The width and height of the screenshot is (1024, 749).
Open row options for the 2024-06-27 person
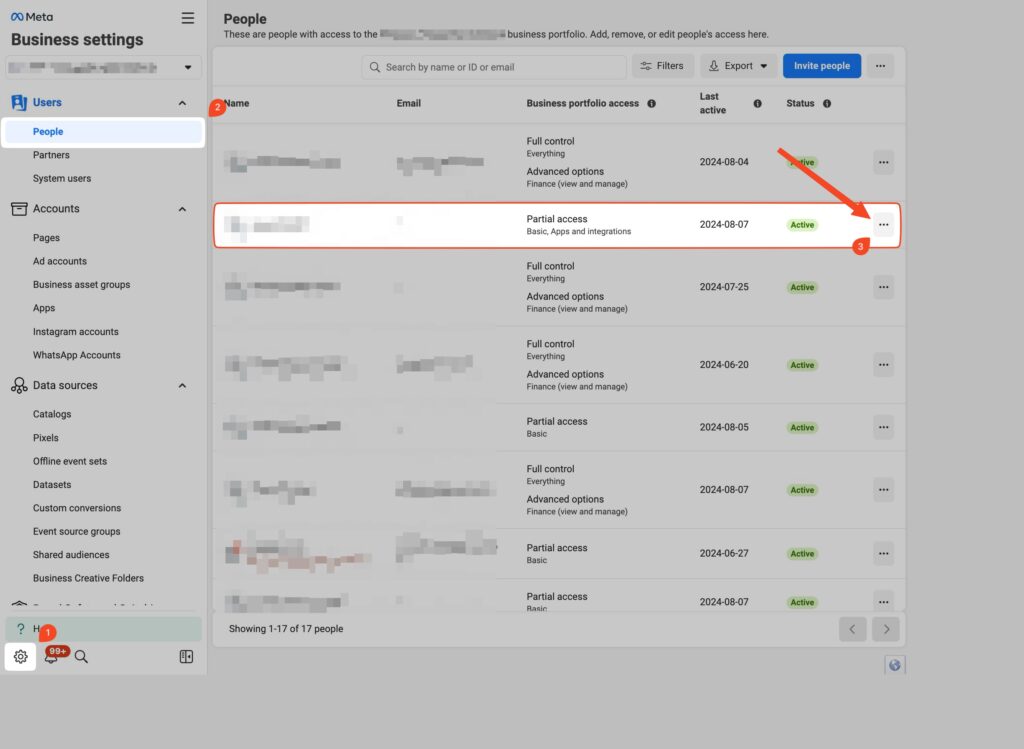click(884, 554)
